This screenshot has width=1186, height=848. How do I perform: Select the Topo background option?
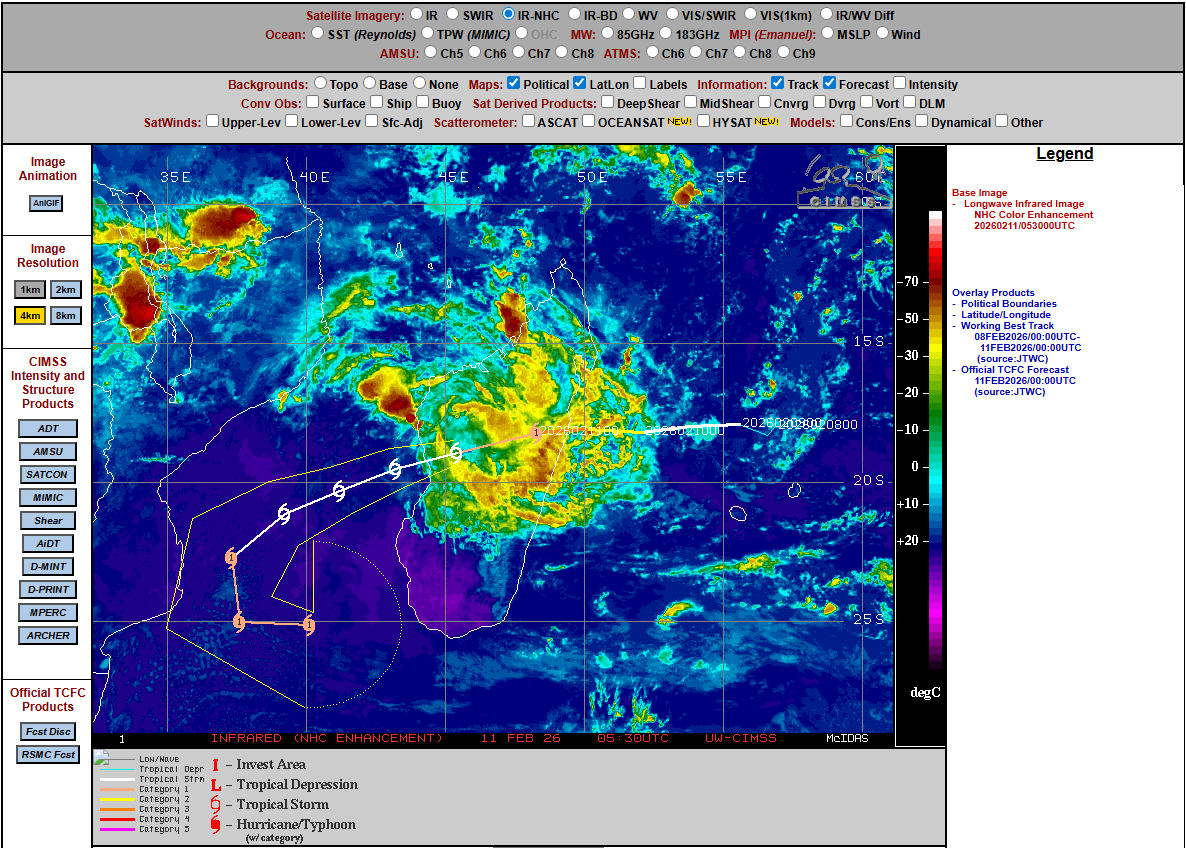click(321, 84)
